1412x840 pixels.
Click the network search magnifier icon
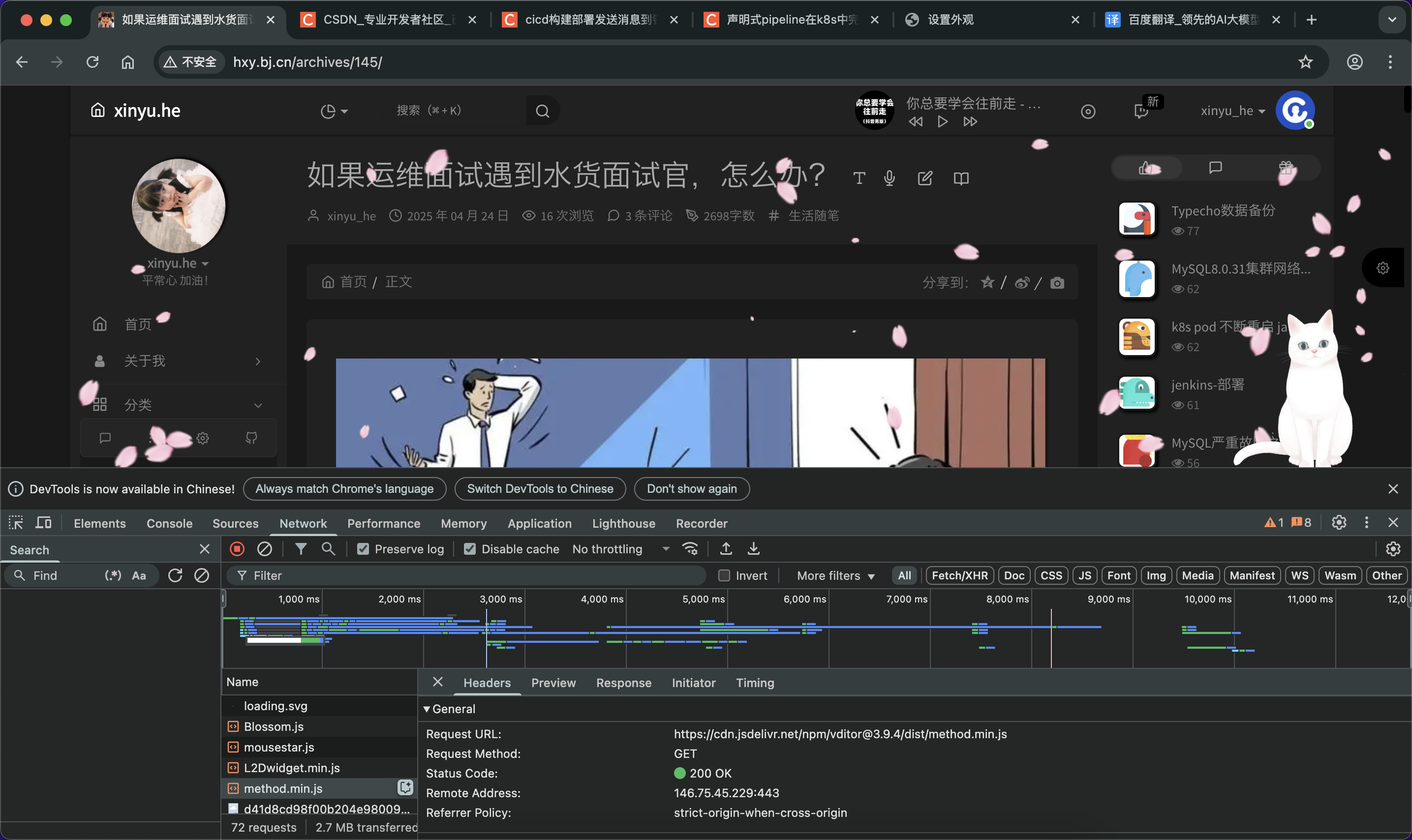pos(328,548)
